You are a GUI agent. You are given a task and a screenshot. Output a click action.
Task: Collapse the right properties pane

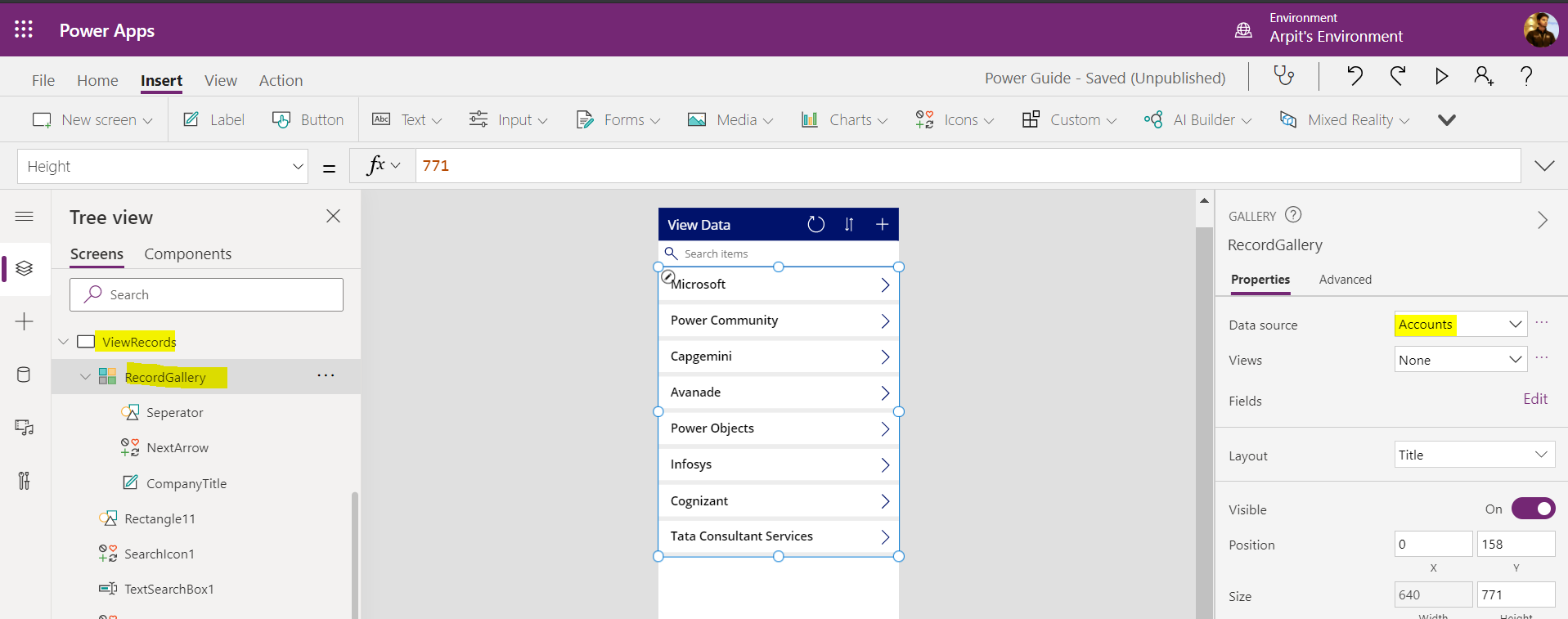1542,220
